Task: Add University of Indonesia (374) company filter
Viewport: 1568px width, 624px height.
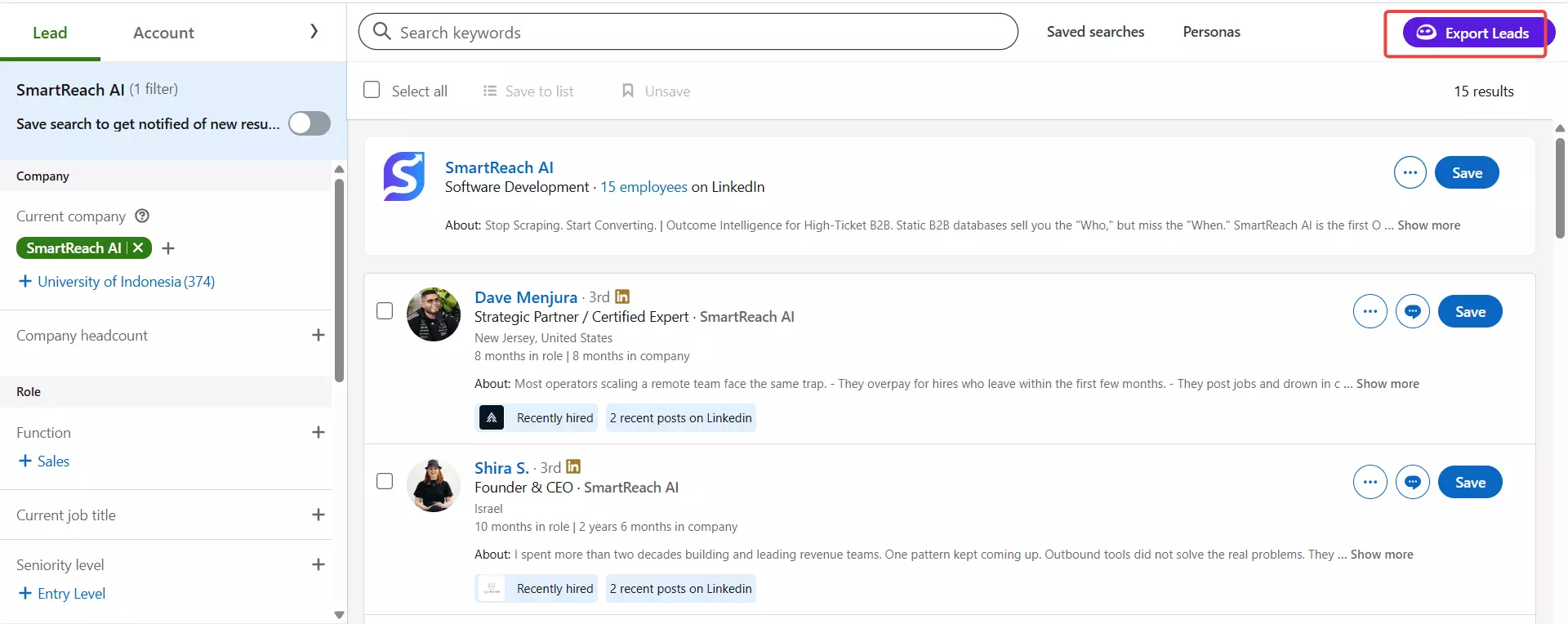Action: pyautogui.click(x=116, y=282)
